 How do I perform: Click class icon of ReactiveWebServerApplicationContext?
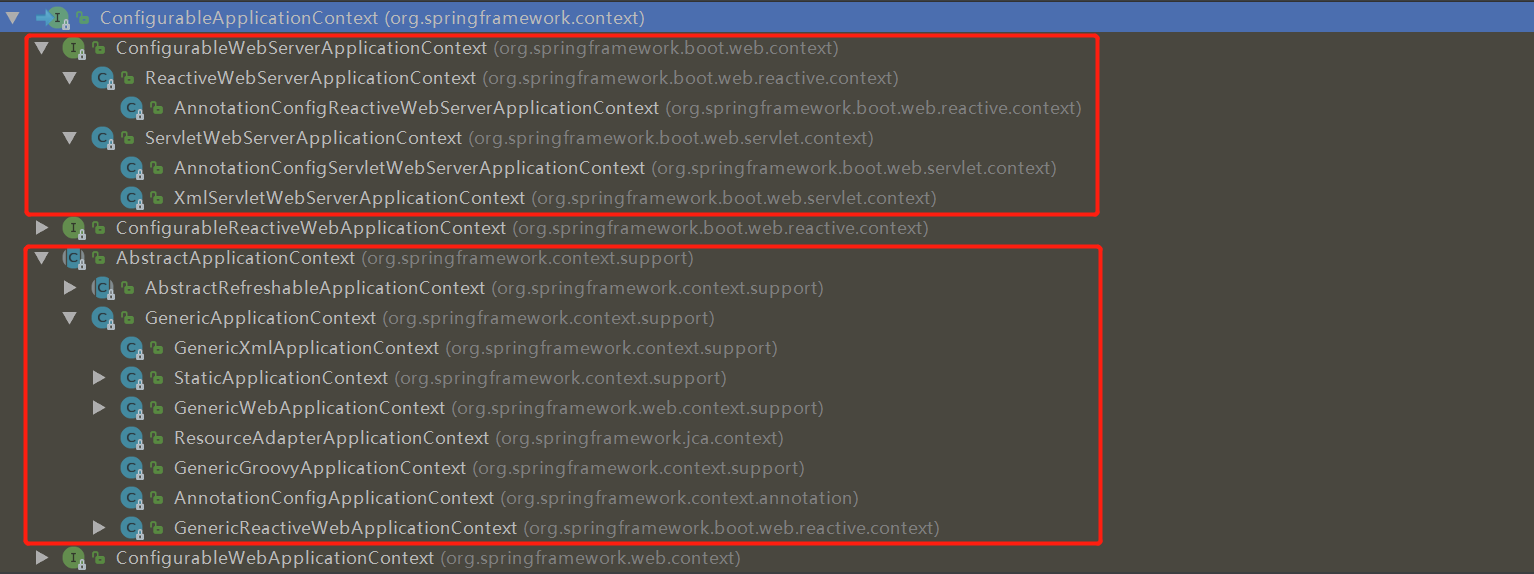(102, 78)
